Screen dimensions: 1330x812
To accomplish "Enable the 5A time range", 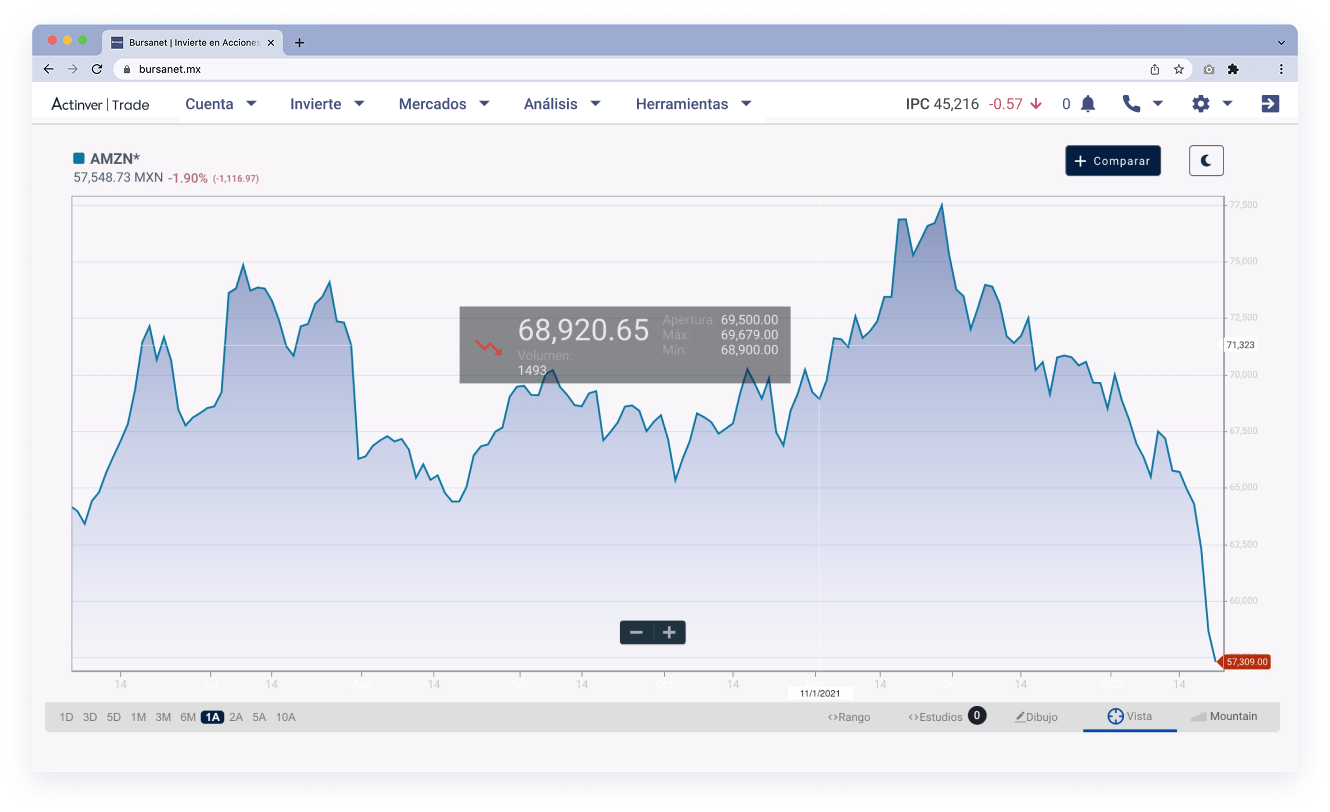I will tap(259, 717).
